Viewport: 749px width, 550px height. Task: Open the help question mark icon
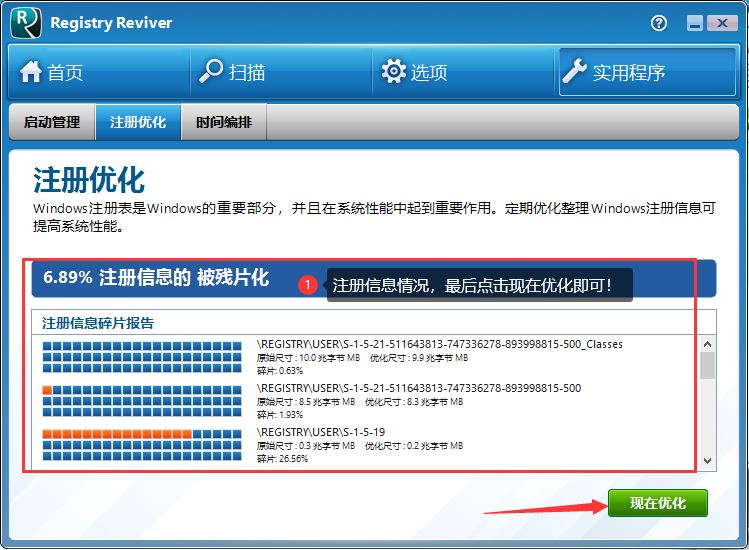pyautogui.click(x=659, y=23)
